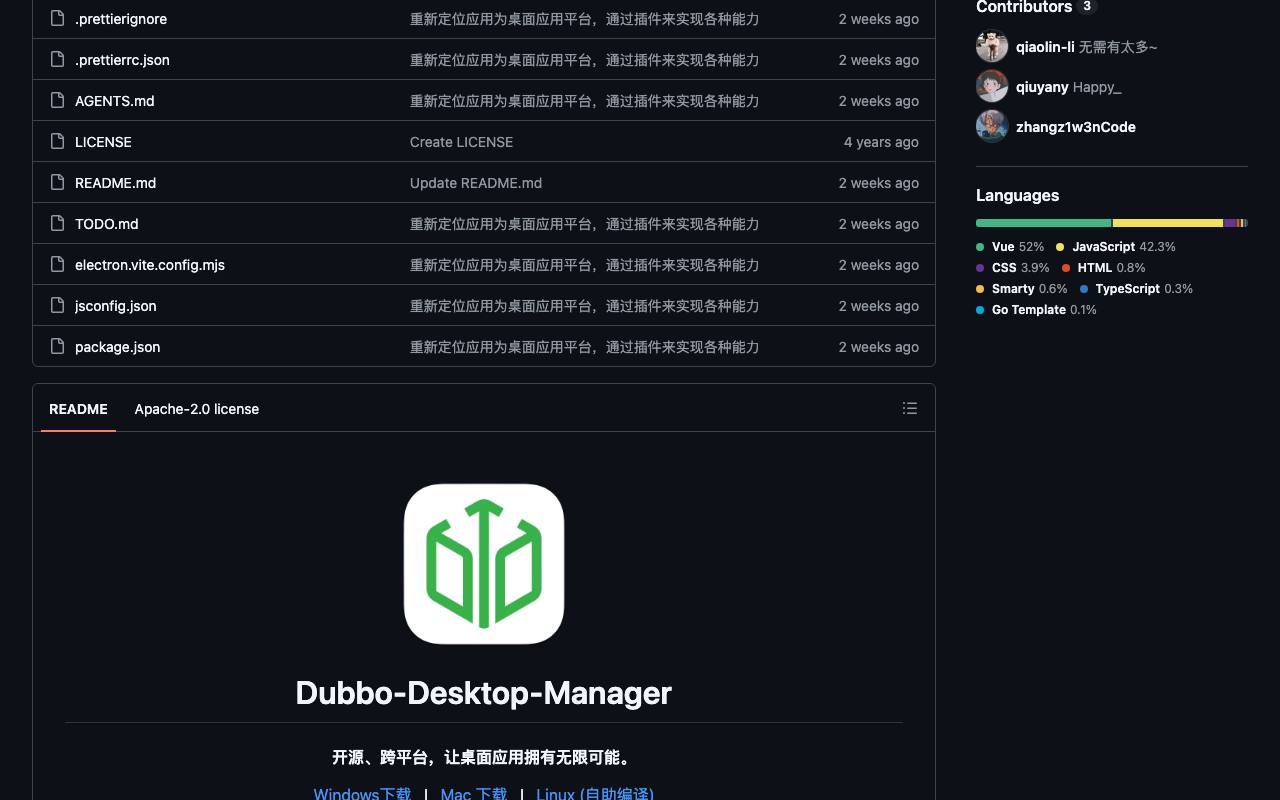Viewport: 1280px width, 800px height.
Task: Click the file icon beside README.md
Action: [x=57, y=182]
